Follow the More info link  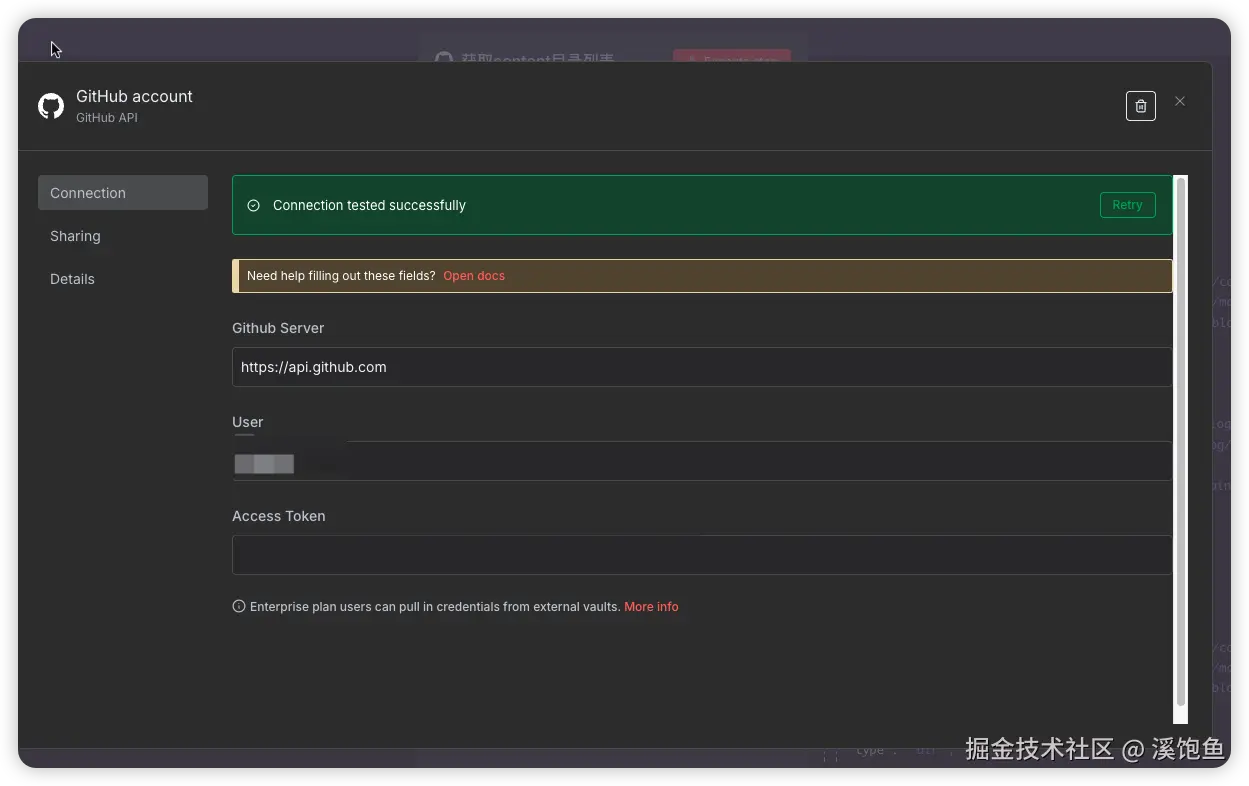coord(651,607)
